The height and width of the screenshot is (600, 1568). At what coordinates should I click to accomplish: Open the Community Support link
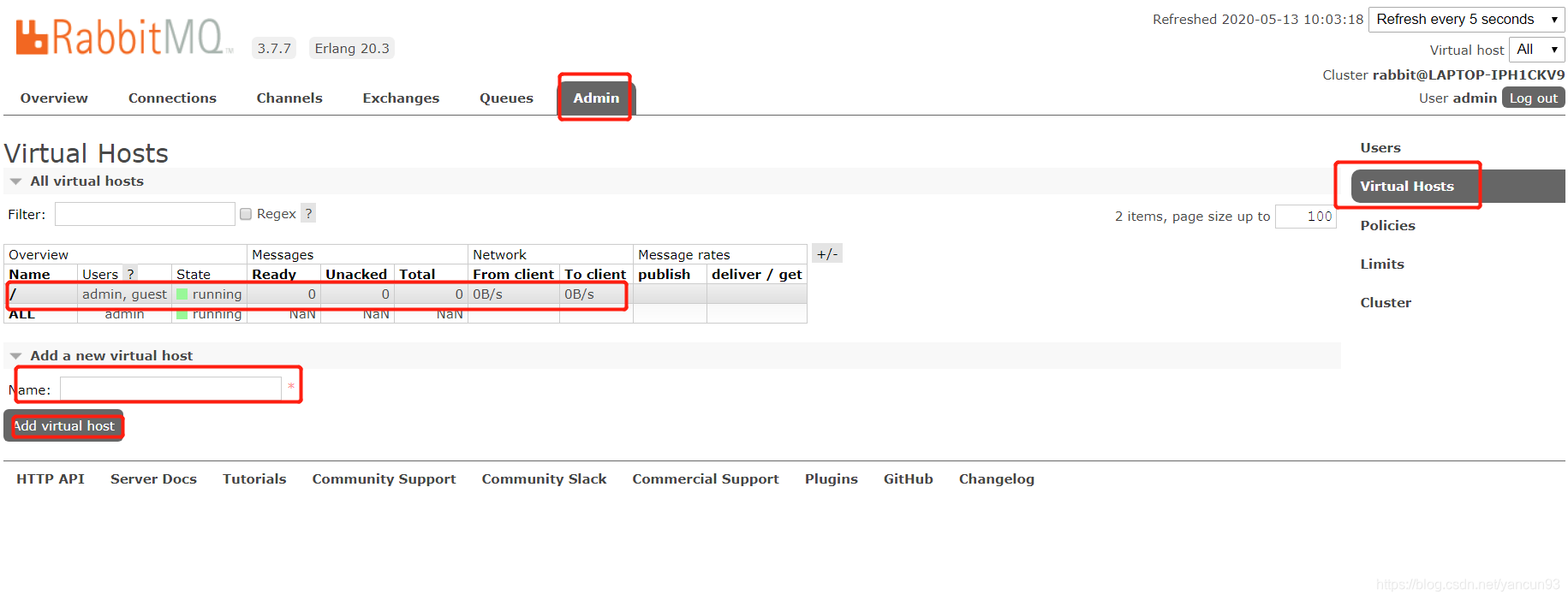384,478
